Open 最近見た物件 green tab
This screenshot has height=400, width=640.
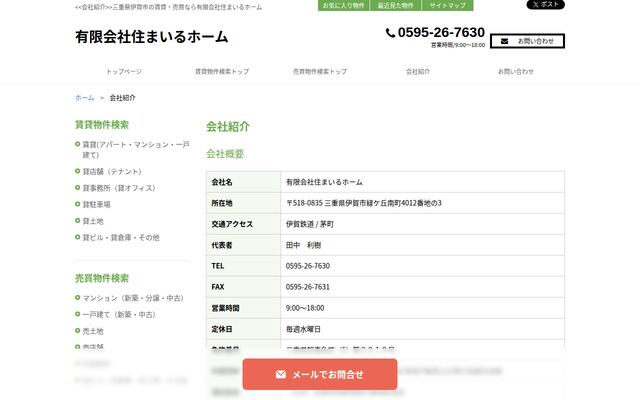[395, 5]
